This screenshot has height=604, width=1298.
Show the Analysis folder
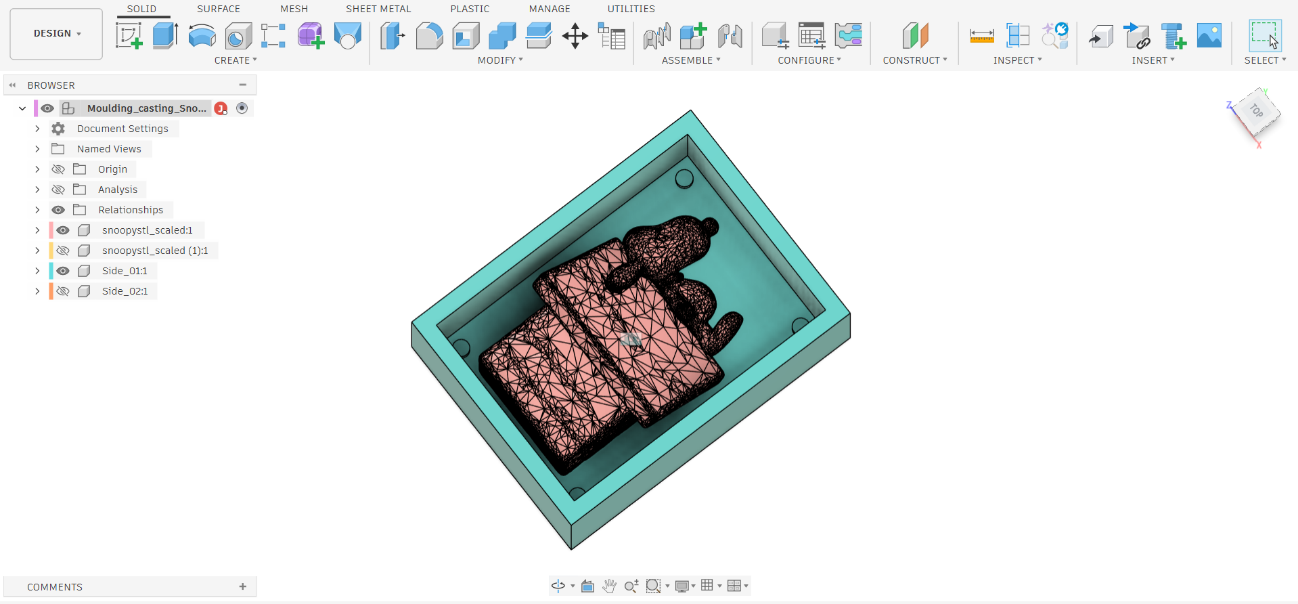58,189
